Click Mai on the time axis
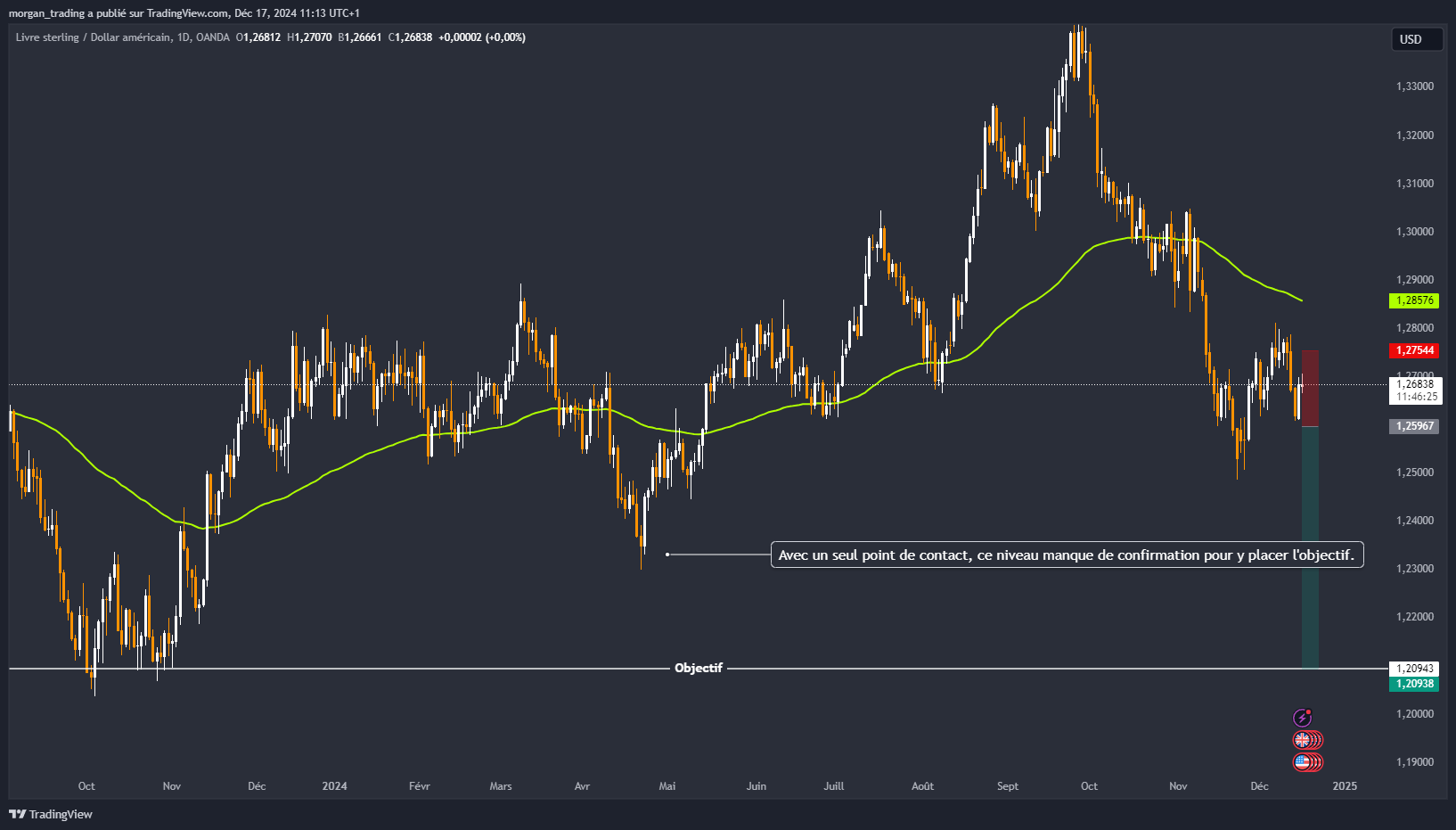This screenshot has width=1456, height=830. pyautogui.click(x=667, y=786)
